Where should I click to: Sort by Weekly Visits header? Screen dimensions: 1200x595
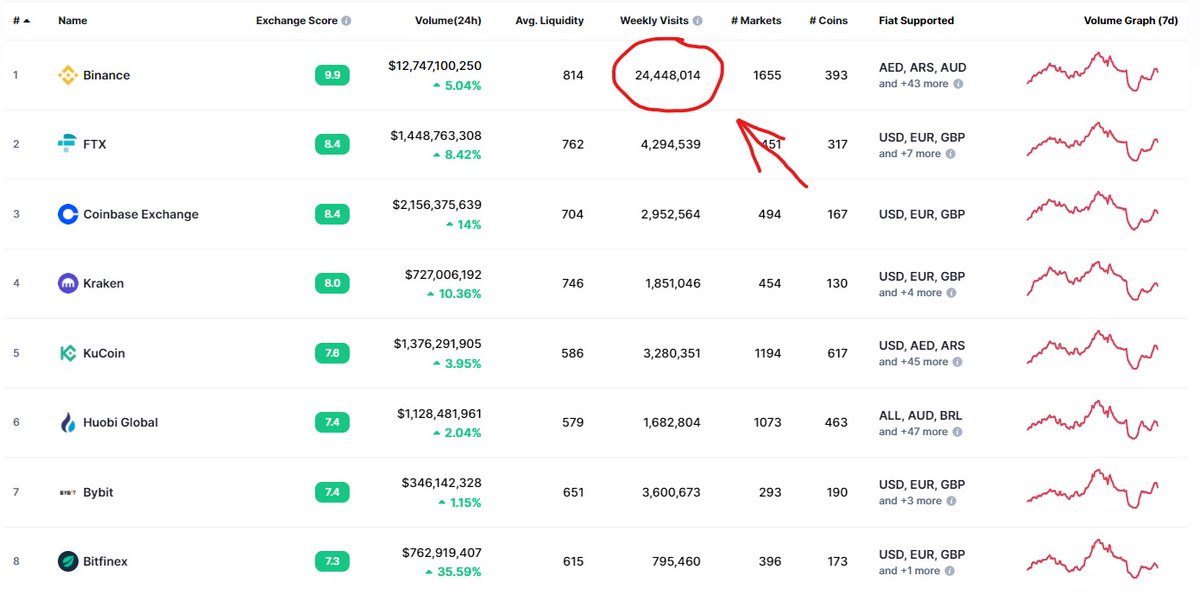click(654, 20)
